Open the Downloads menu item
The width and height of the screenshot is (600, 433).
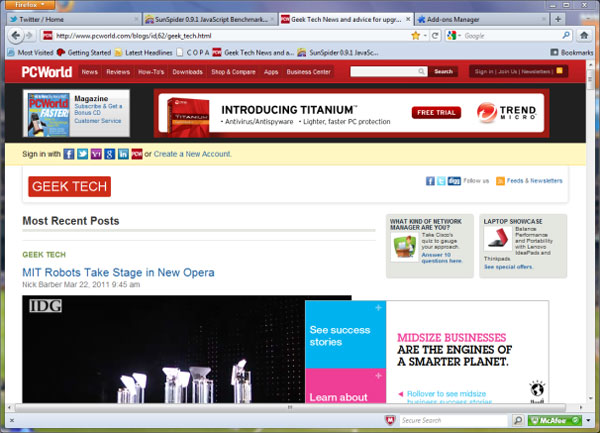click(187, 72)
